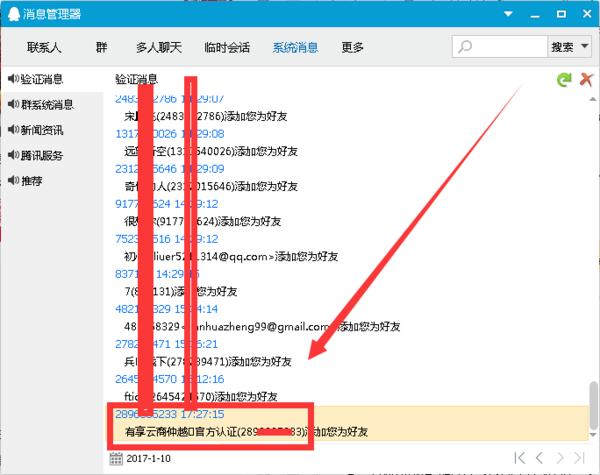
Task: Close the 消息管理器 window
Action: 587,14
